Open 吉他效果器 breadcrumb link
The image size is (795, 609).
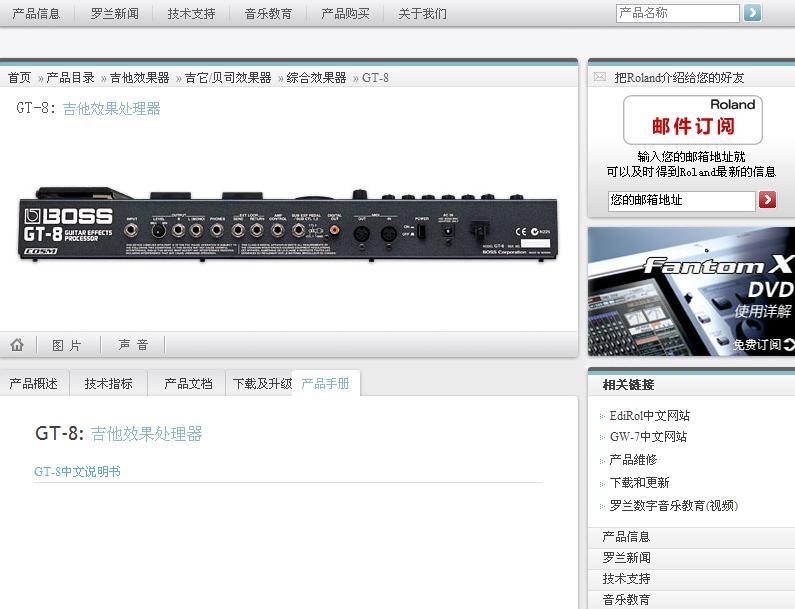pyautogui.click(x=139, y=78)
